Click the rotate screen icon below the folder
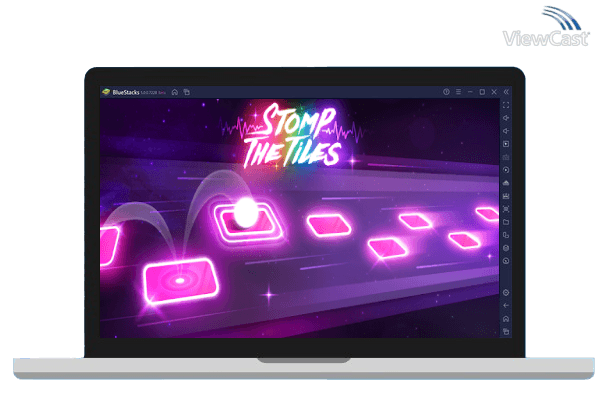The height and width of the screenshot is (414, 602). tap(506, 235)
